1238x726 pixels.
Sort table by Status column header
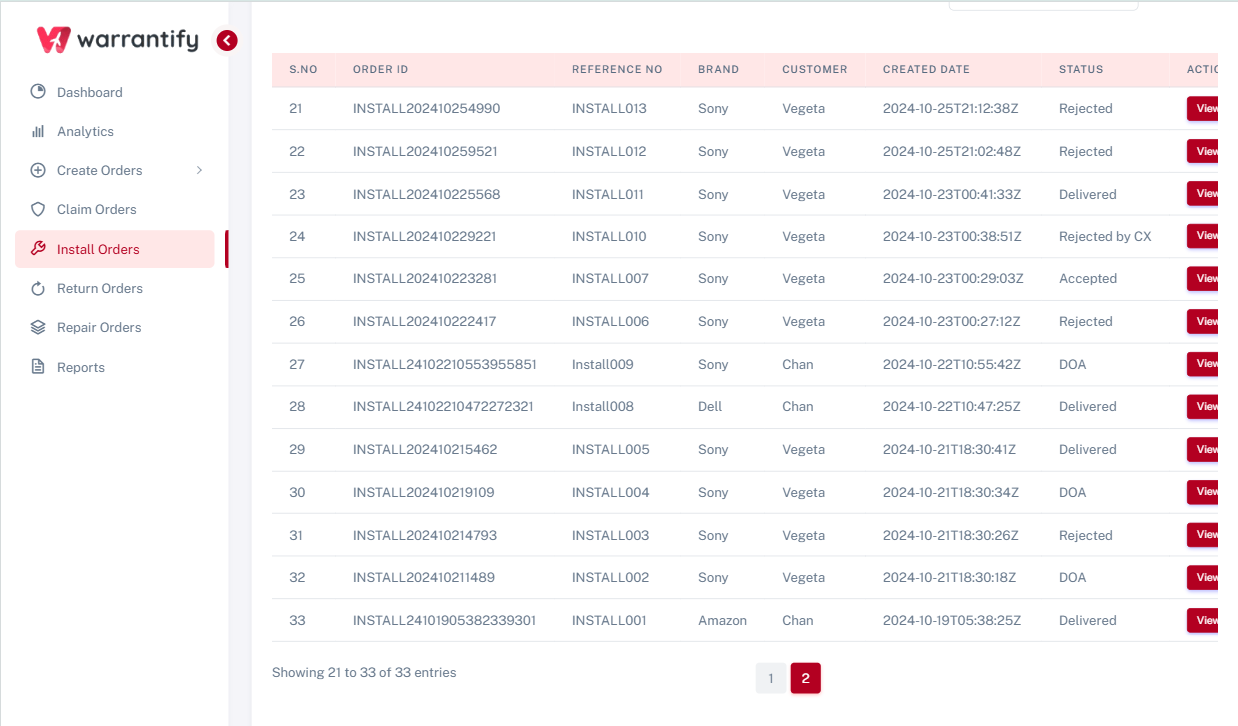[x=1081, y=70]
